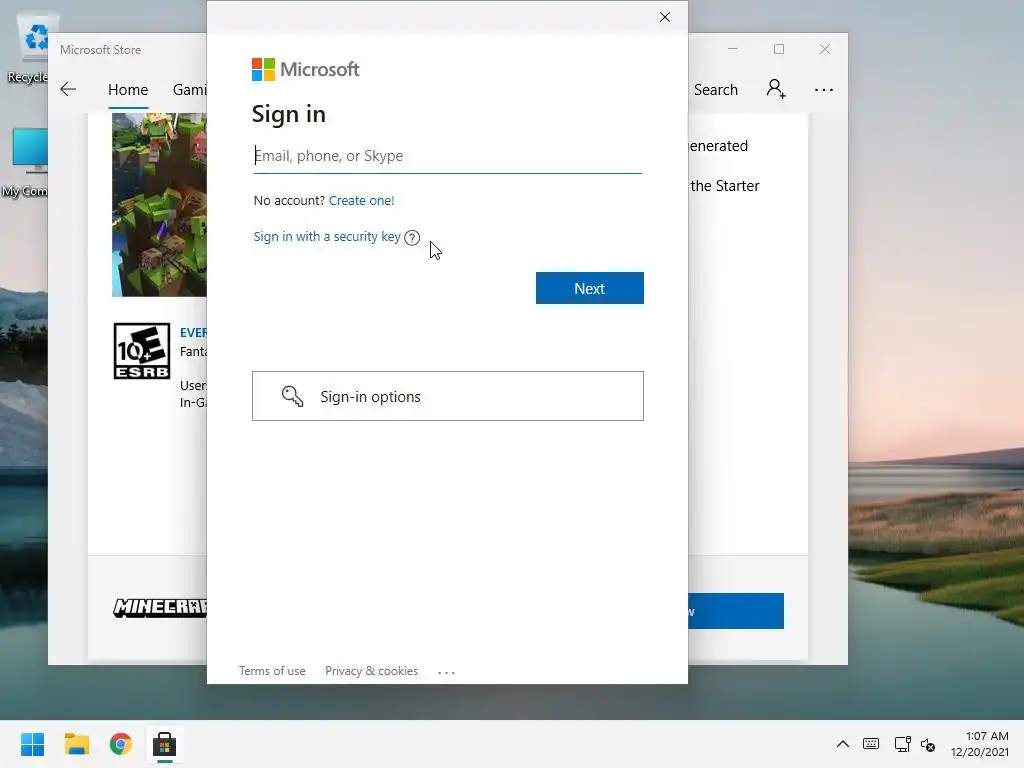
Task: Open the Recycle Bin desktop icon
Action: tap(27, 49)
